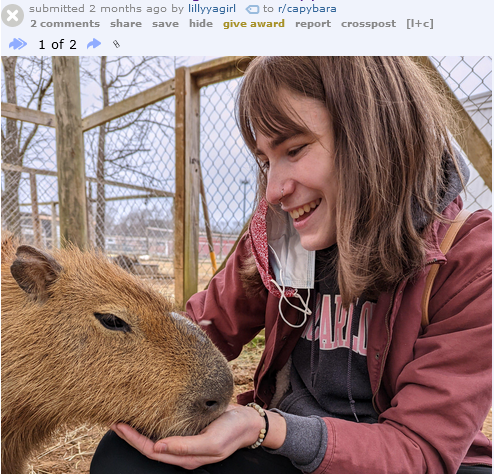Click the word 'submitted' in the tagline
Image resolution: width=494 pixels, height=474 pixels.
[x=57, y=9]
